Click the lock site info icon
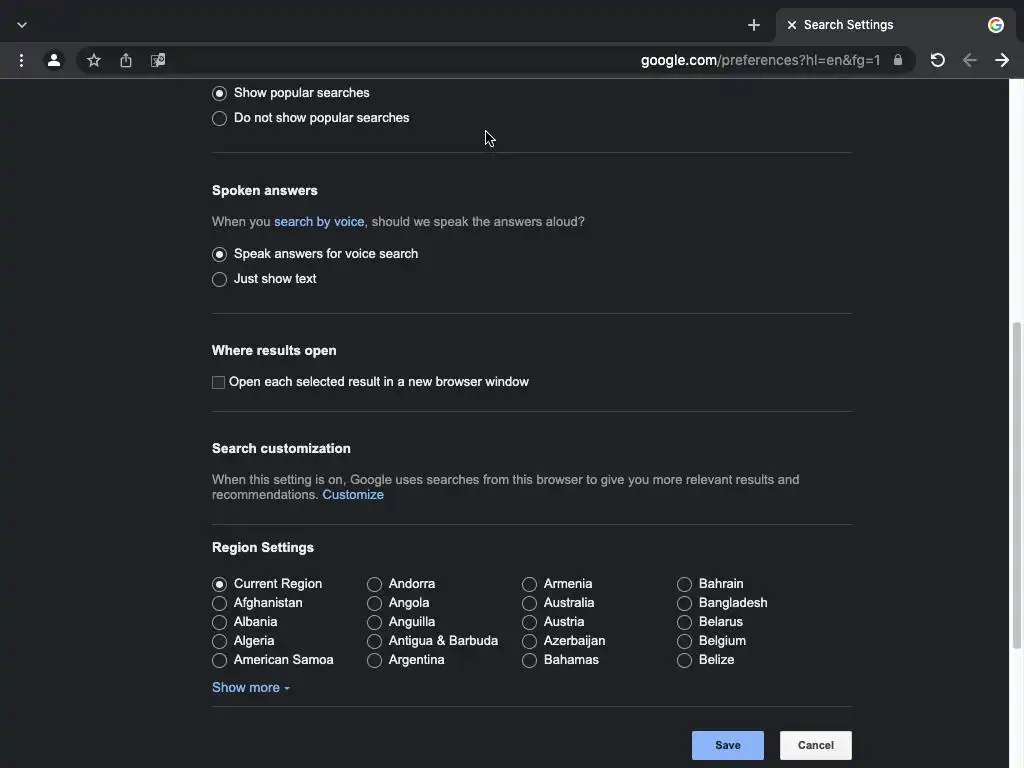This screenshot has height=768, width=1024. point(898,60)
